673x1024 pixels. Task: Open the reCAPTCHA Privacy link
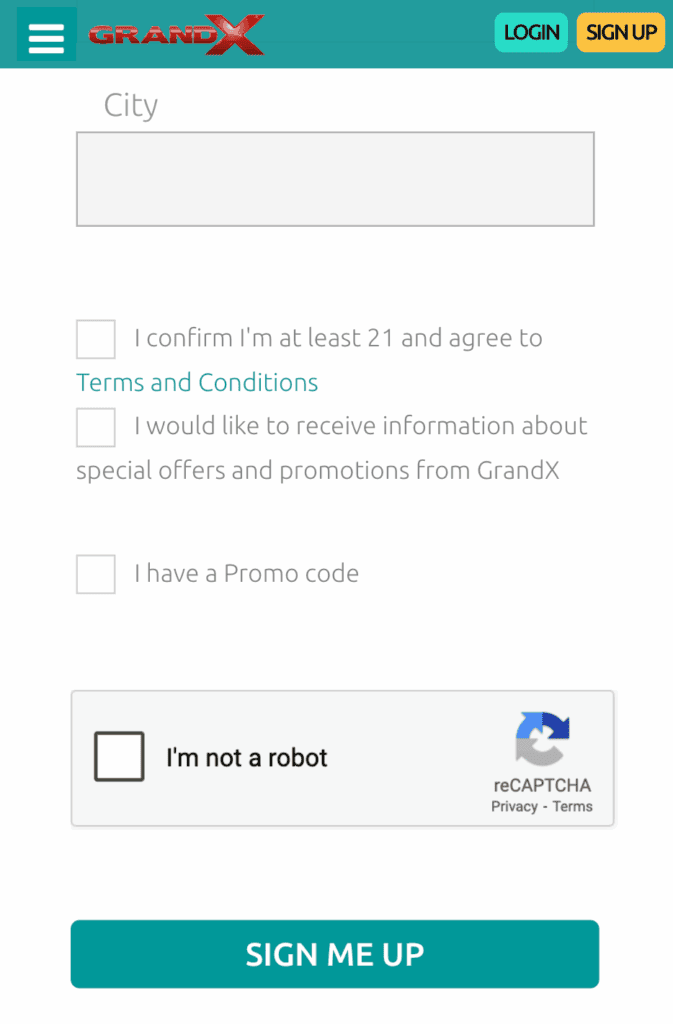tap(514, 807)
